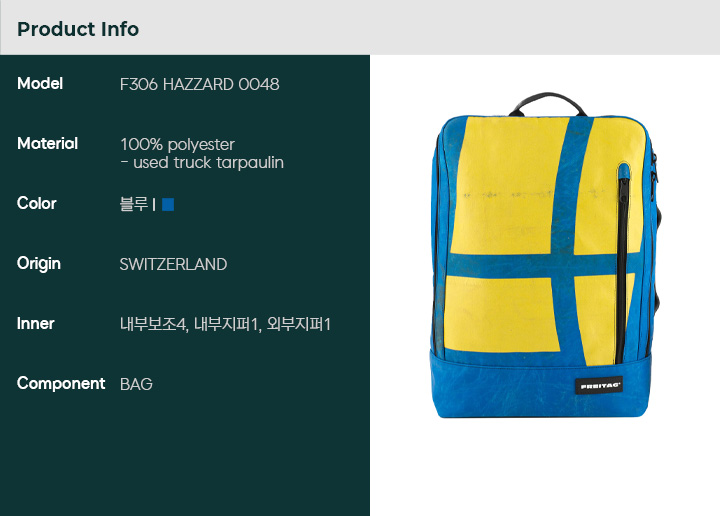The width and height of the screenshot is (720, 516).
Task: Click the Material label
Action: [47, 144]
